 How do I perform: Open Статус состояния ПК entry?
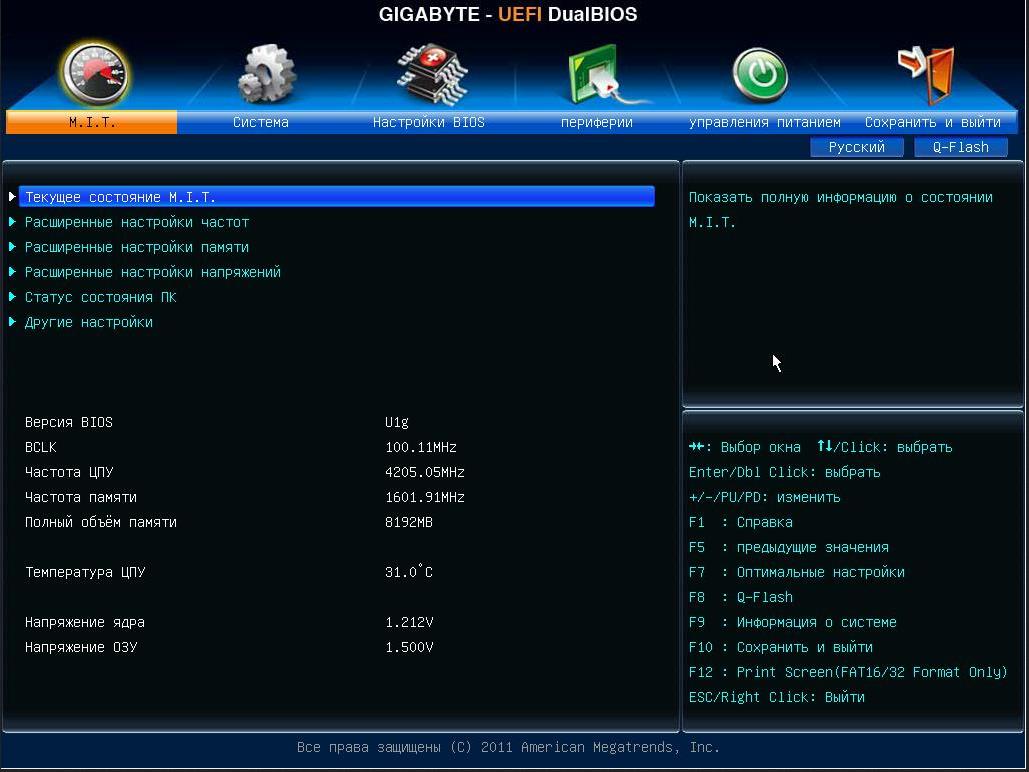pyautogui.click(x=100, y=297)
